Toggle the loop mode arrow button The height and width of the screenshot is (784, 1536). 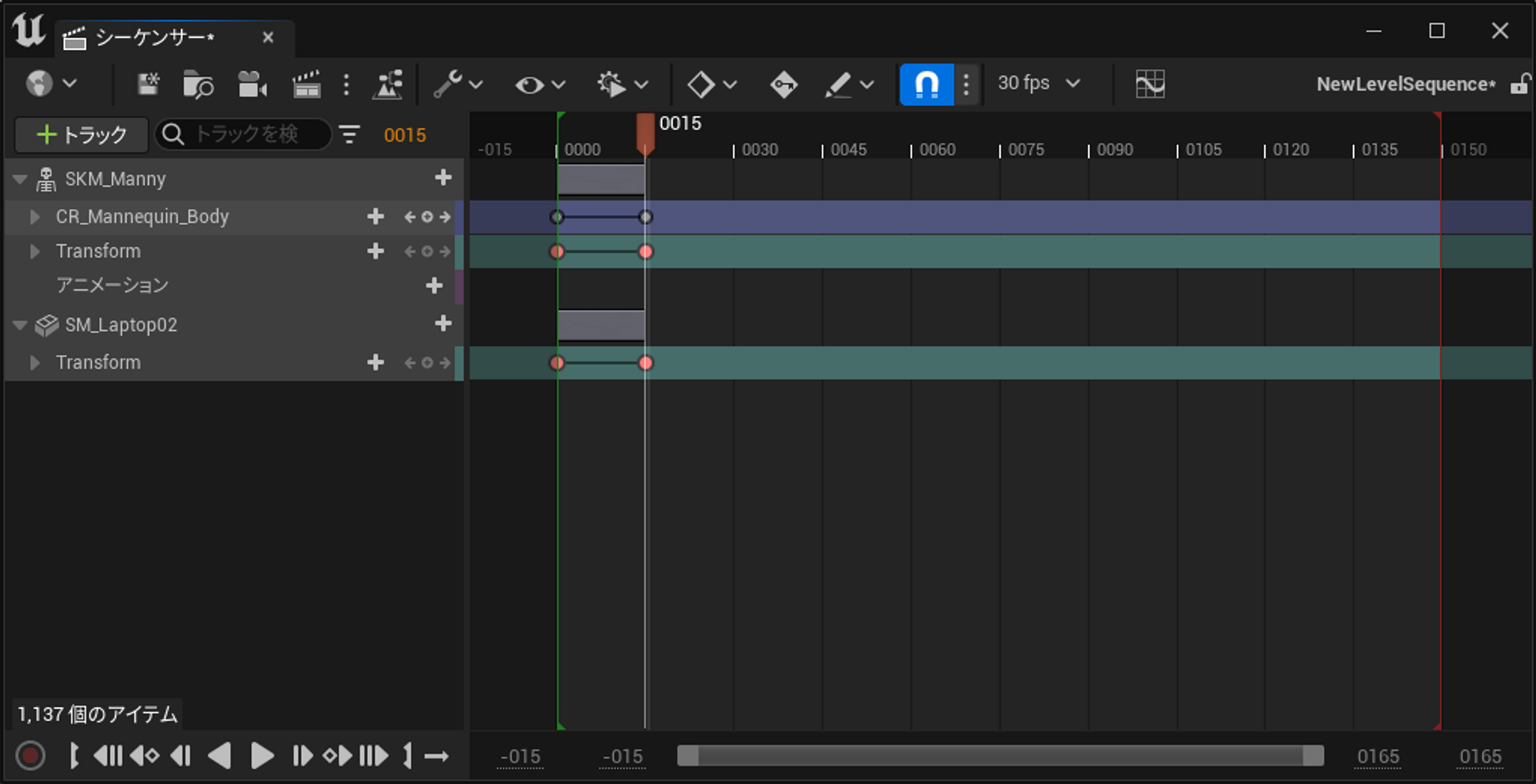[437, 756]
